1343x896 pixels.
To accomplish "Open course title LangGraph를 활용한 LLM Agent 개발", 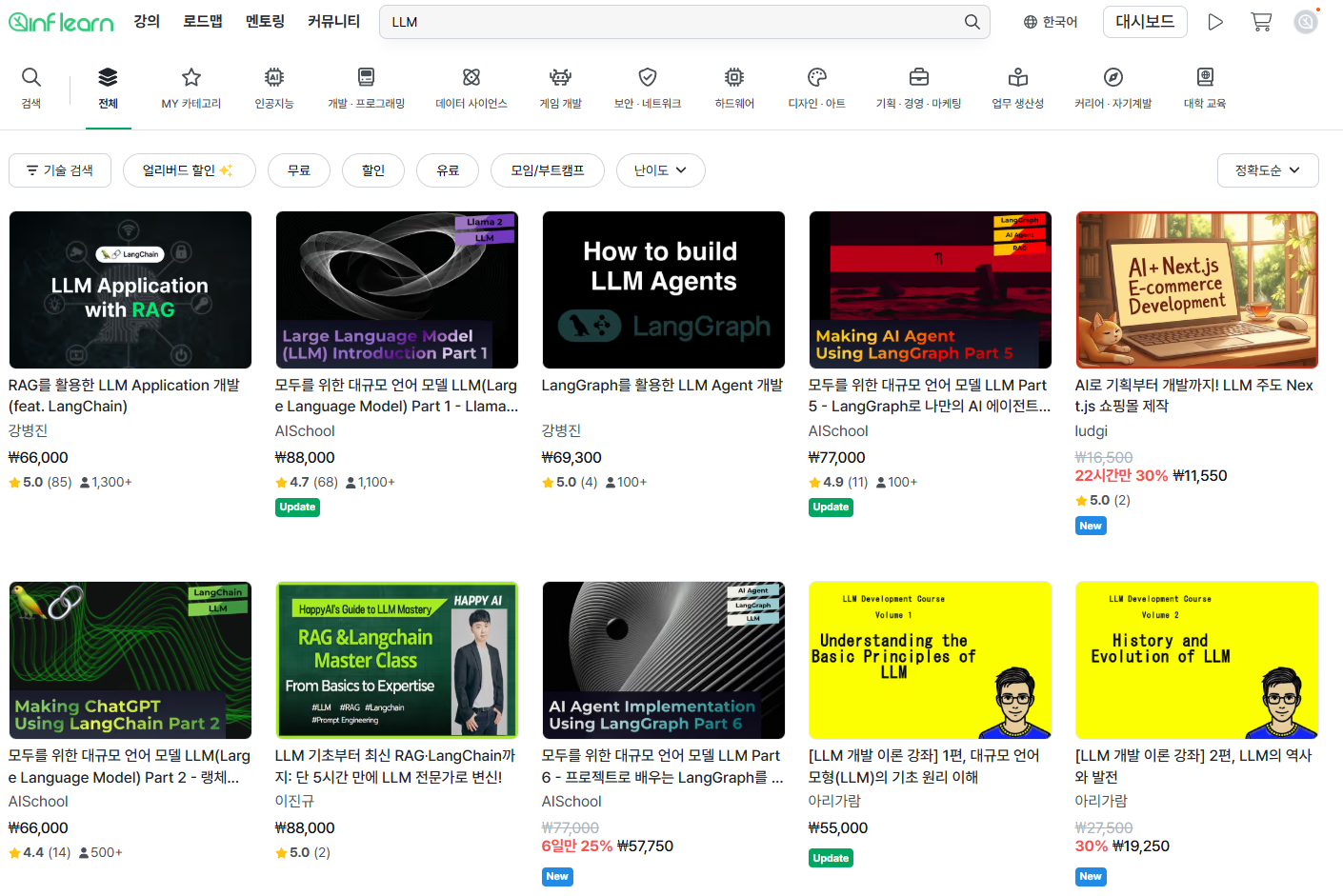I will click(662, 385).
